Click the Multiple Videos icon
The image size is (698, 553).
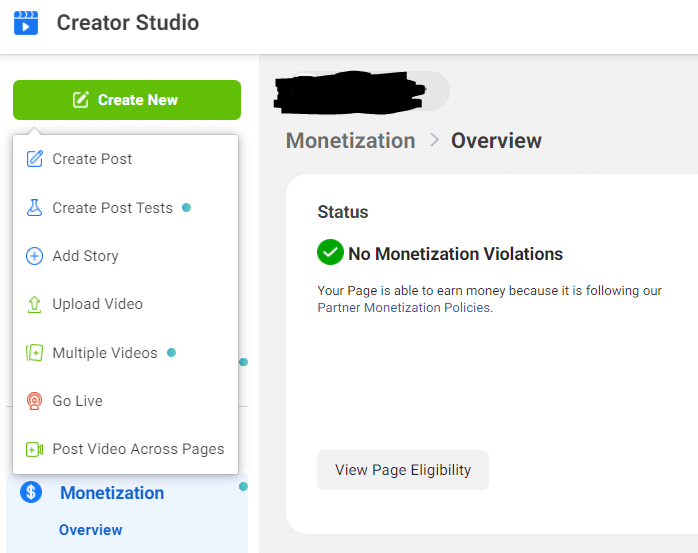[x=34, y=353]
